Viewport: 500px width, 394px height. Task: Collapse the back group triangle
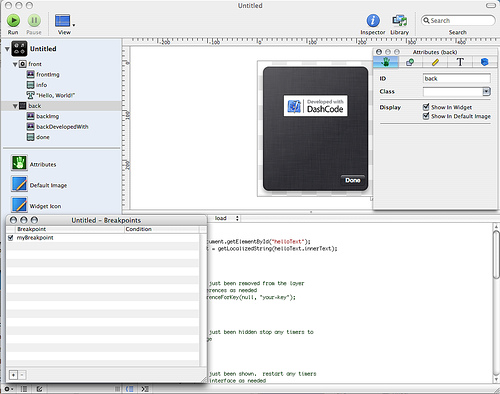tap(15, 106)
